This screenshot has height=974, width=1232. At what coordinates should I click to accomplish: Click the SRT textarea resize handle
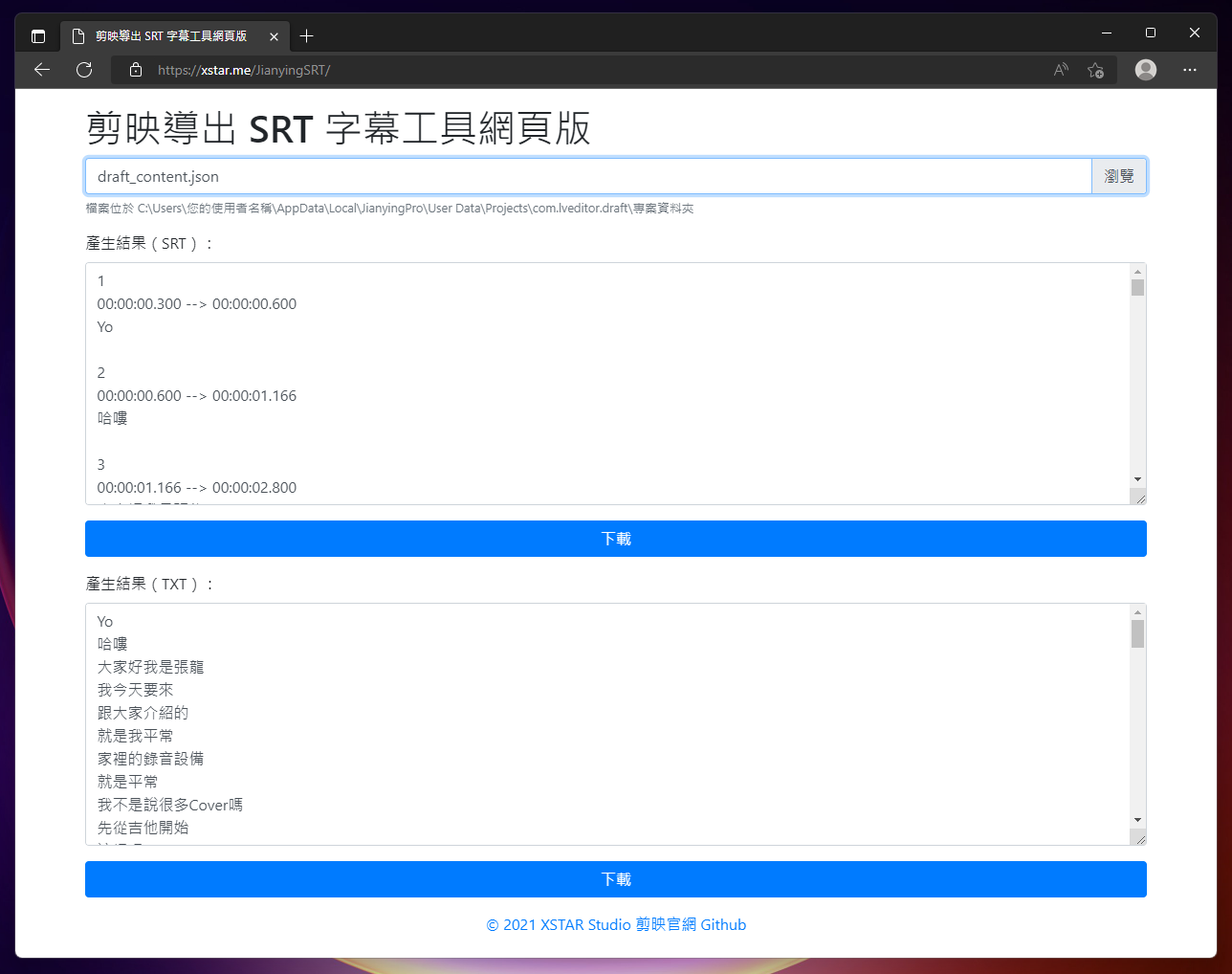pos(1138,497)
